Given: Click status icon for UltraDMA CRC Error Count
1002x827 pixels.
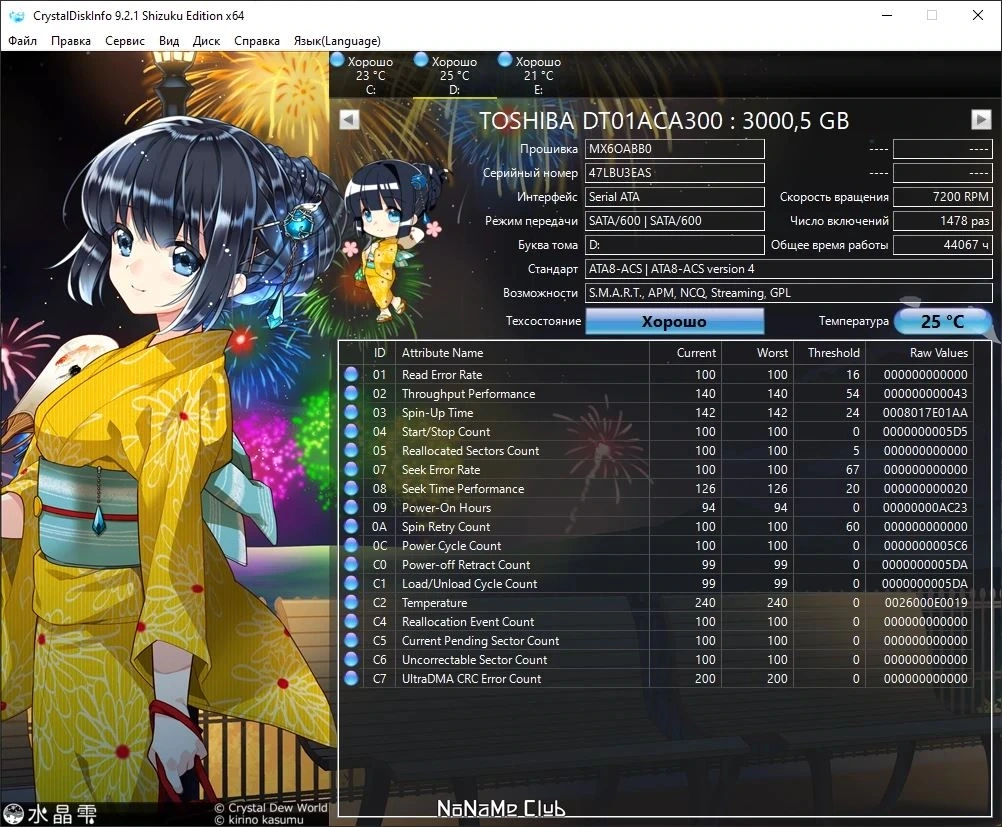Looking at the screenshot, I should [351, 678].
